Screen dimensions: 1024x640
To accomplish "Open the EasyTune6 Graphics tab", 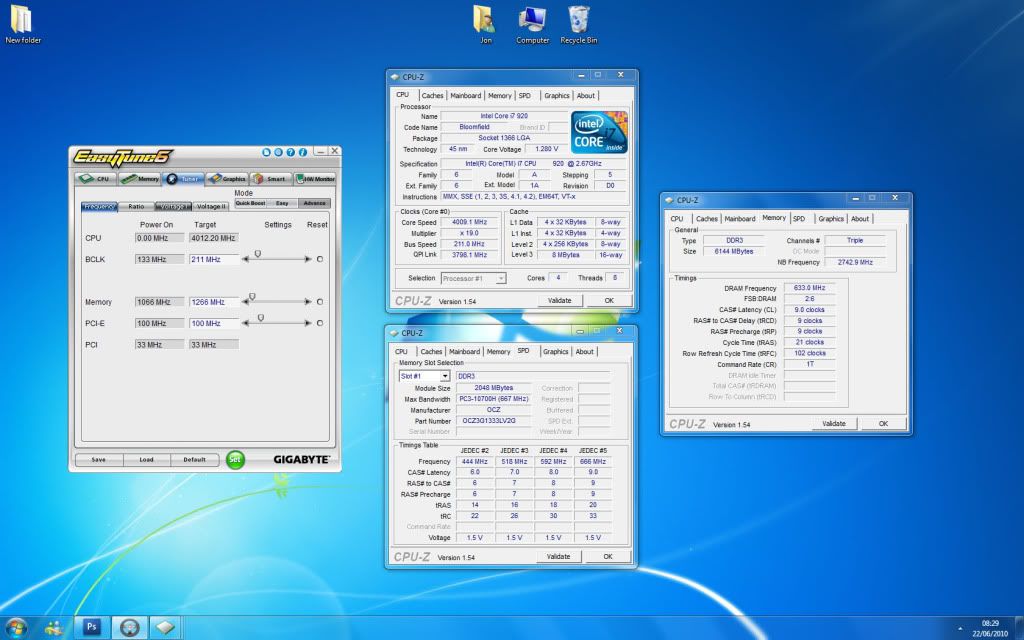I will tap(227, 178).
